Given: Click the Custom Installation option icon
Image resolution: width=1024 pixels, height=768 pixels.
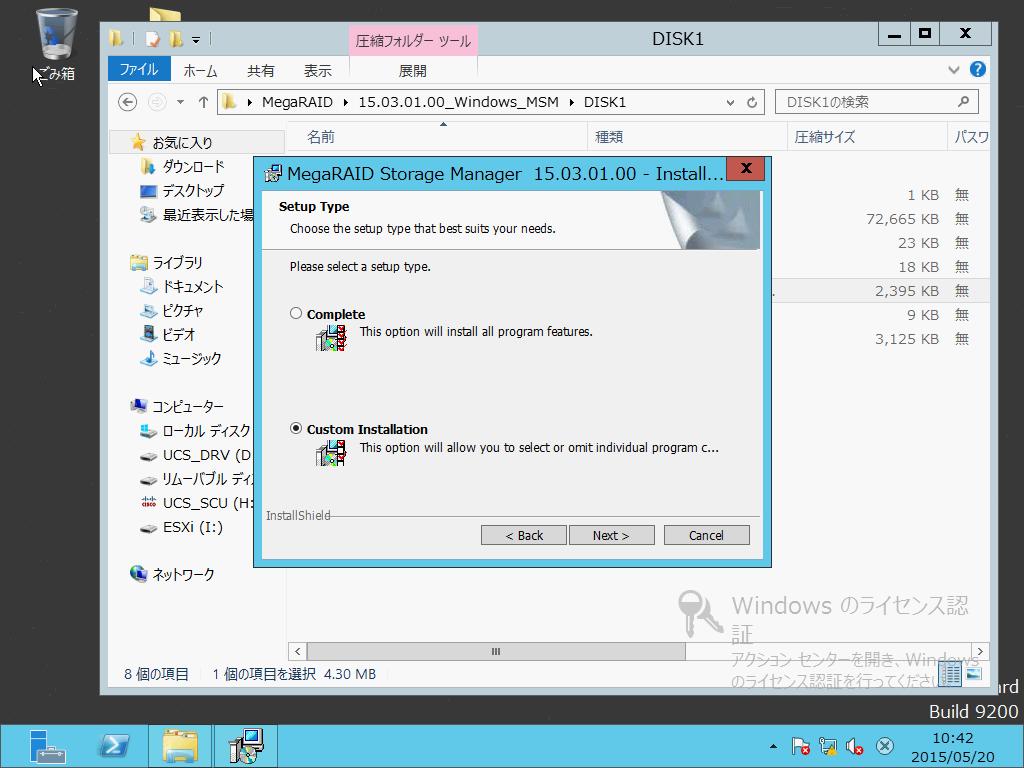Looking at the screenshot, I should [x=331, y=453].
